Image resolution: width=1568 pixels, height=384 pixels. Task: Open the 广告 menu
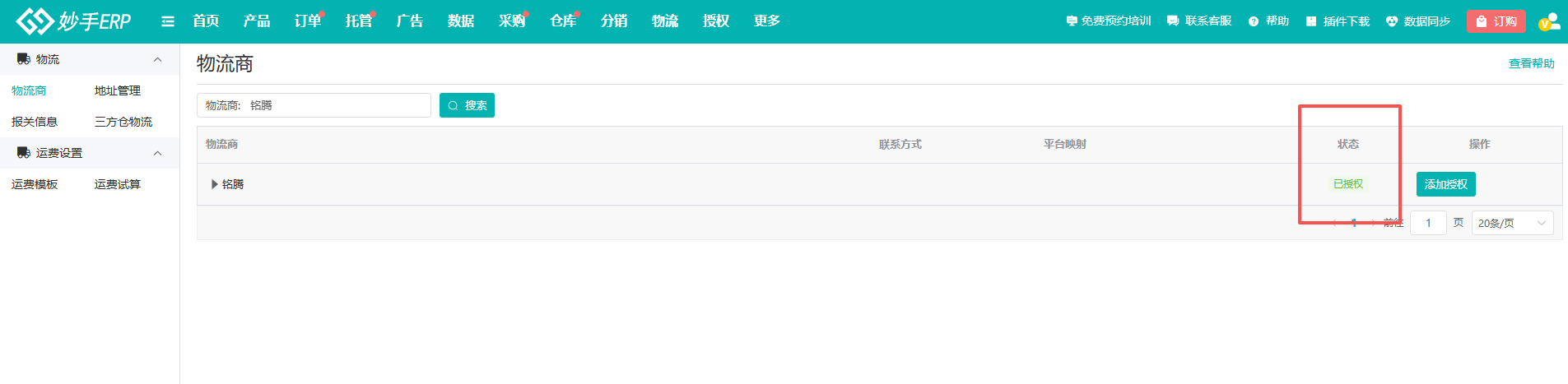coord(410,21)
